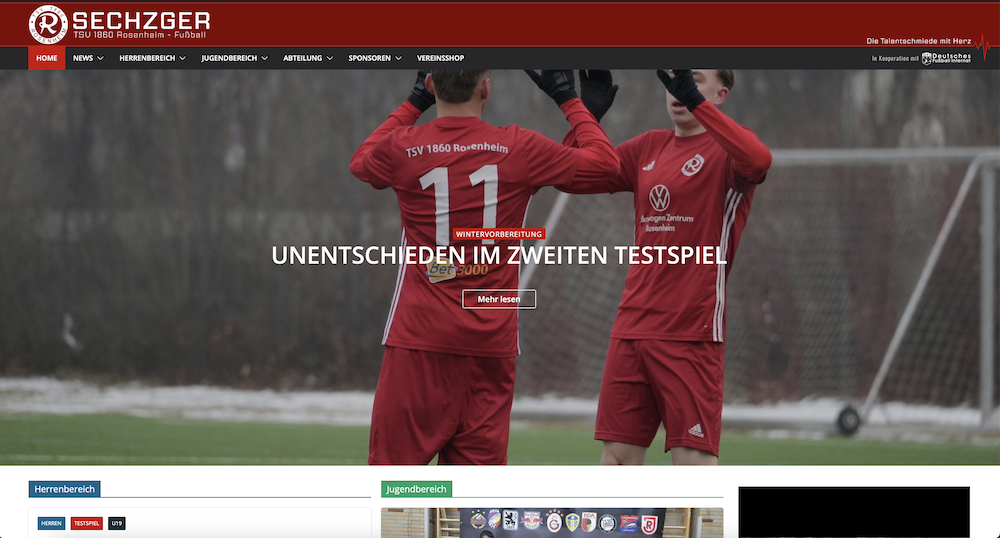This screenshot has width=1000, height=538.
Task: Open the HERRENBEREICH menu
Action: [147, 58]
